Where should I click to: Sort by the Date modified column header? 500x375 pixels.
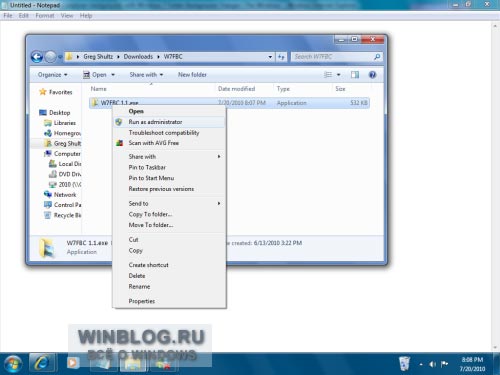click(236, 89)
